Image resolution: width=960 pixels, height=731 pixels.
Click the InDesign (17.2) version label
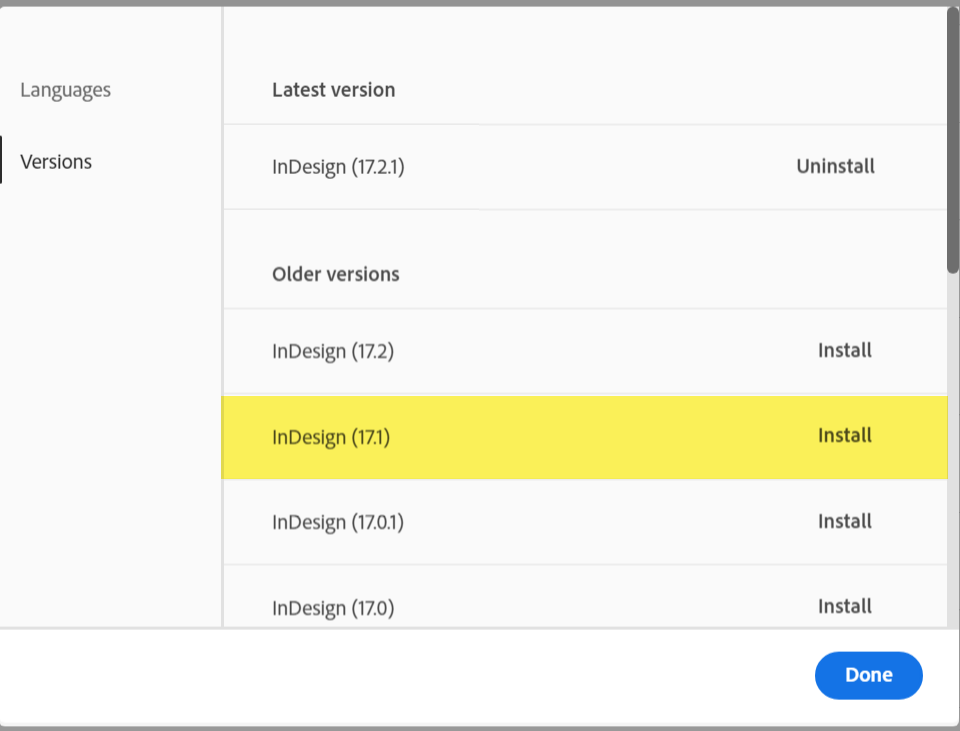point(333,351)
